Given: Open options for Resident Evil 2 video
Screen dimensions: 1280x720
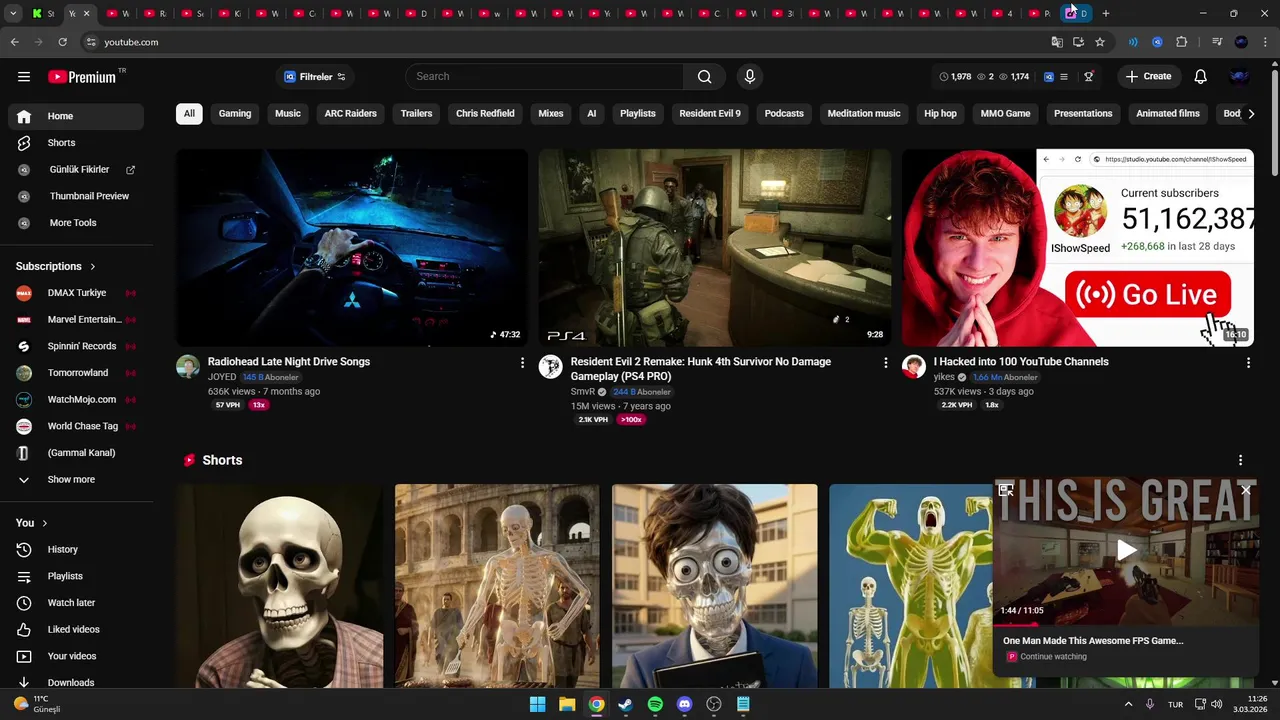Looking at the screenshot, I should (885, 363).
